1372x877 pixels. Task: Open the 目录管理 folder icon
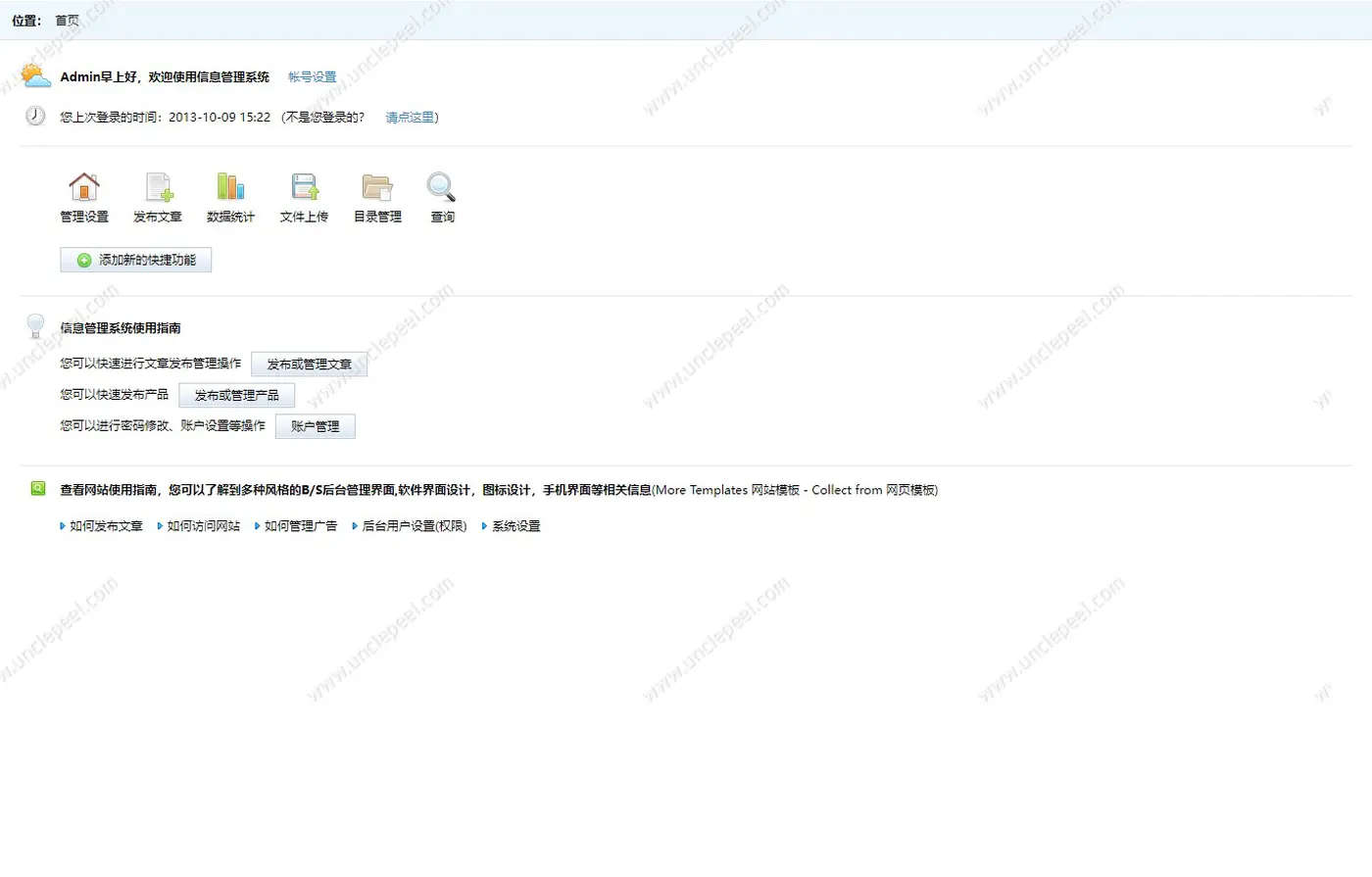[377, 186]
